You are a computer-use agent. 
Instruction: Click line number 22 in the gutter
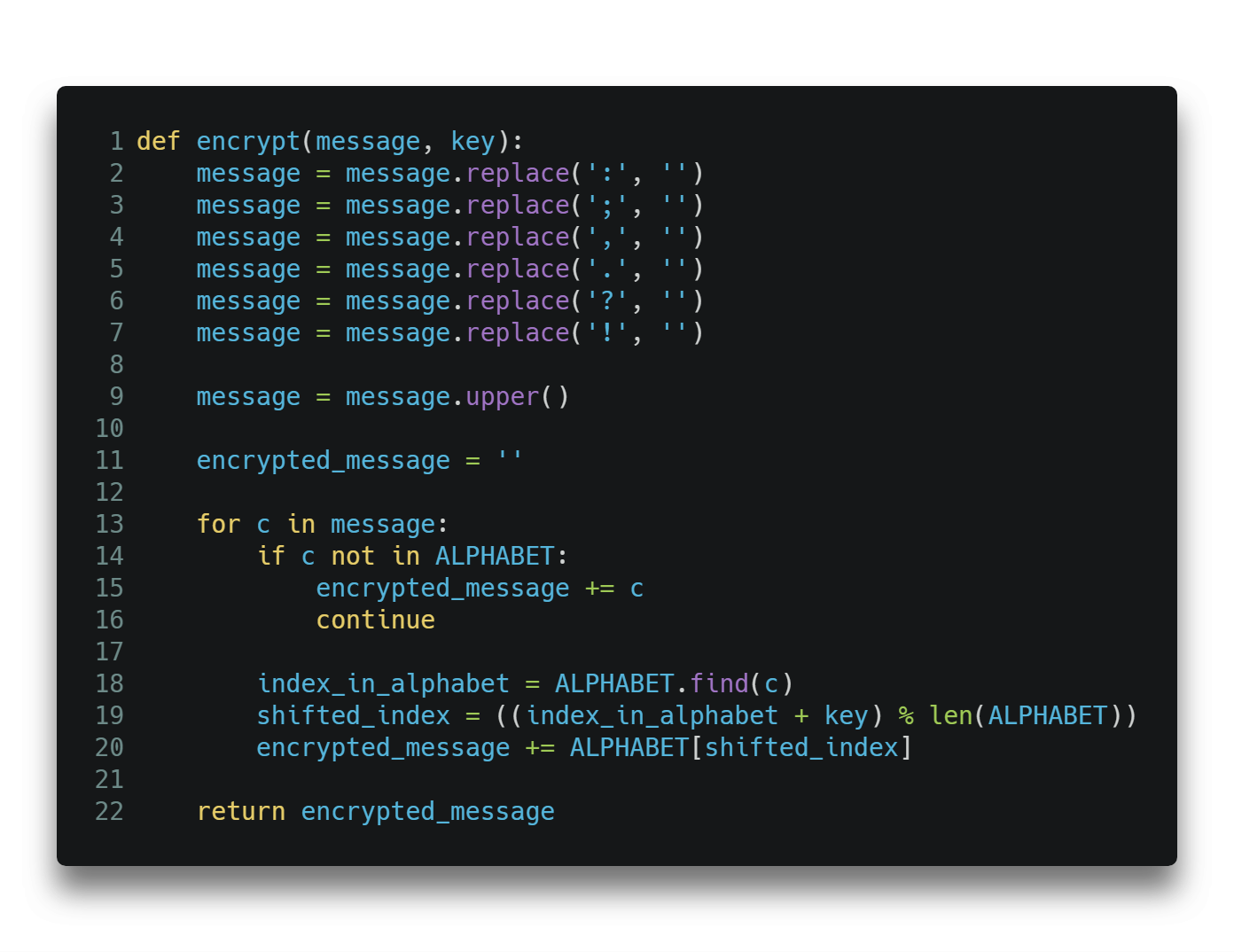click(109, 811)
